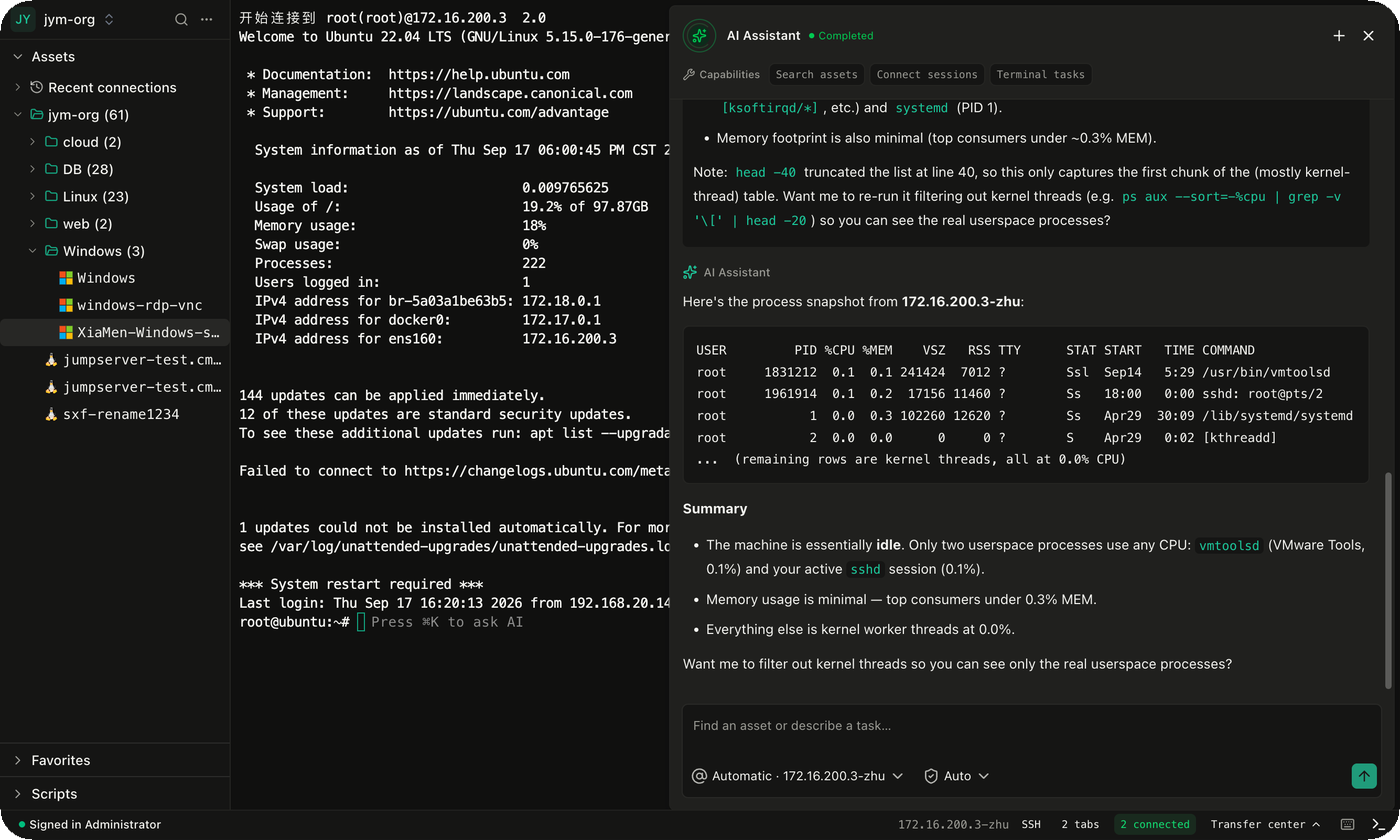The width and height of the screenshot is (1400, 840).
Task: Click 2 tabs in status bar
Action: [x=1080, y=824]
